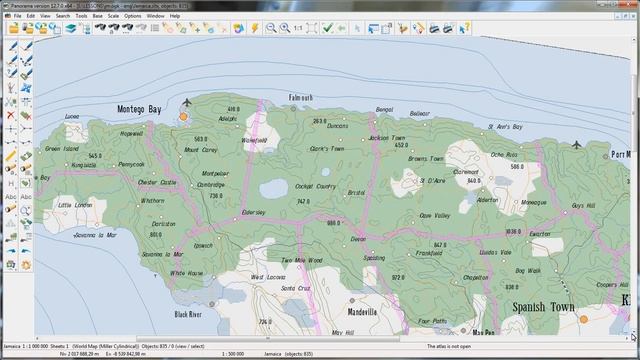Click the window with blue cursor icon
Screen dimensions: 640x360
373,28
